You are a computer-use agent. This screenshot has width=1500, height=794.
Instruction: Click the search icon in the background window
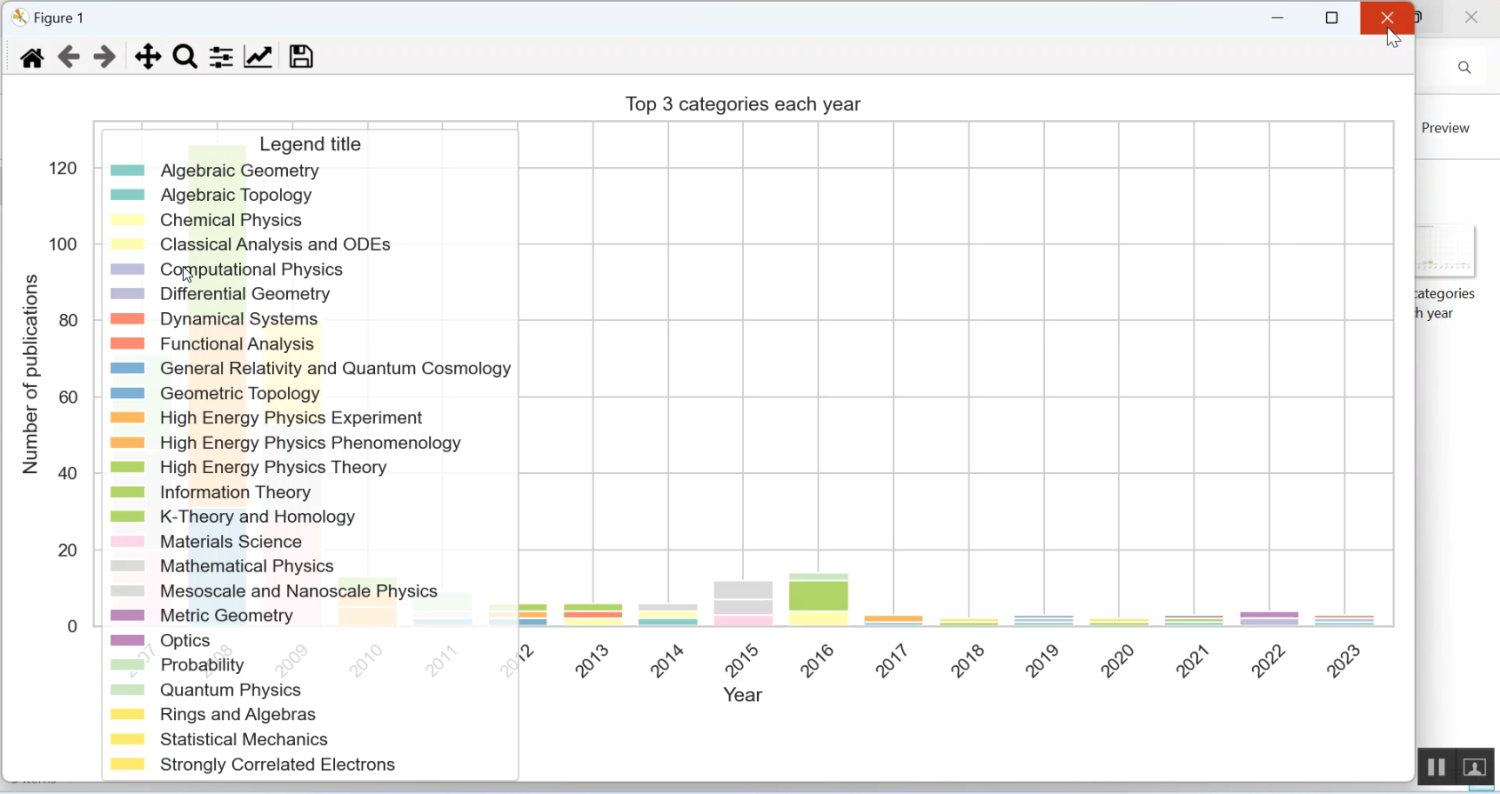[1464, 68]
